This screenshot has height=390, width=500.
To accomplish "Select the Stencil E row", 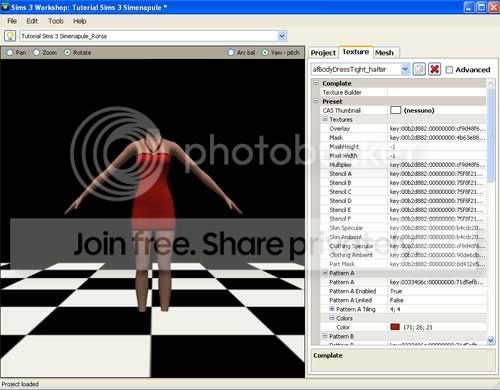I will pos(404,209).
